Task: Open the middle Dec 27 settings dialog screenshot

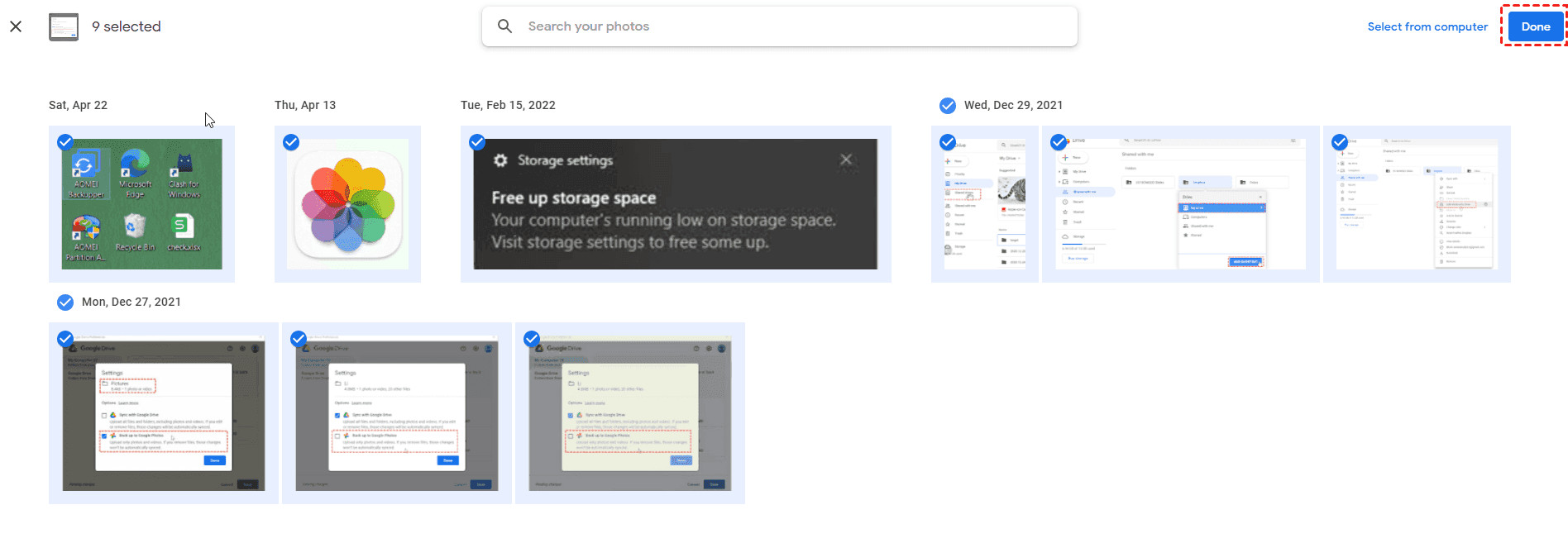Action: 397,413
